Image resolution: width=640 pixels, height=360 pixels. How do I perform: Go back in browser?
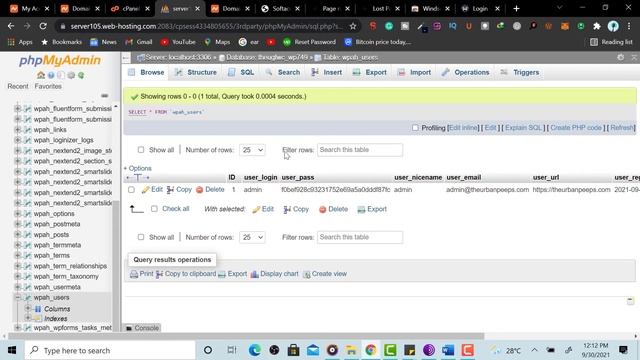[11, 26]
